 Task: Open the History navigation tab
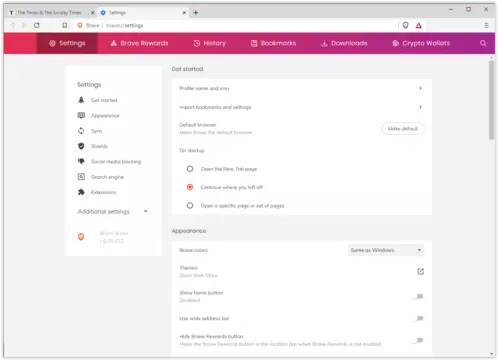210,43
